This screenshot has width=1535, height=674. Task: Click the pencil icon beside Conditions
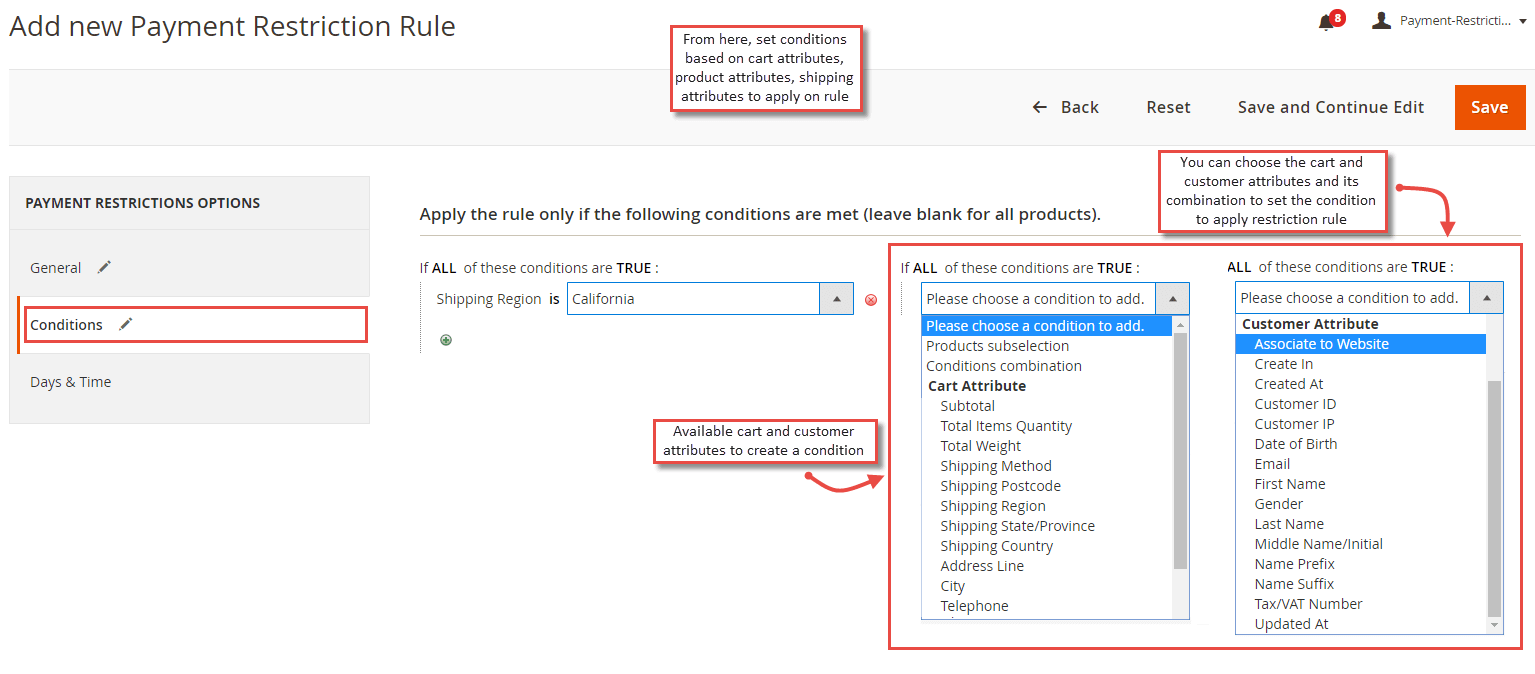pos(124,324)
